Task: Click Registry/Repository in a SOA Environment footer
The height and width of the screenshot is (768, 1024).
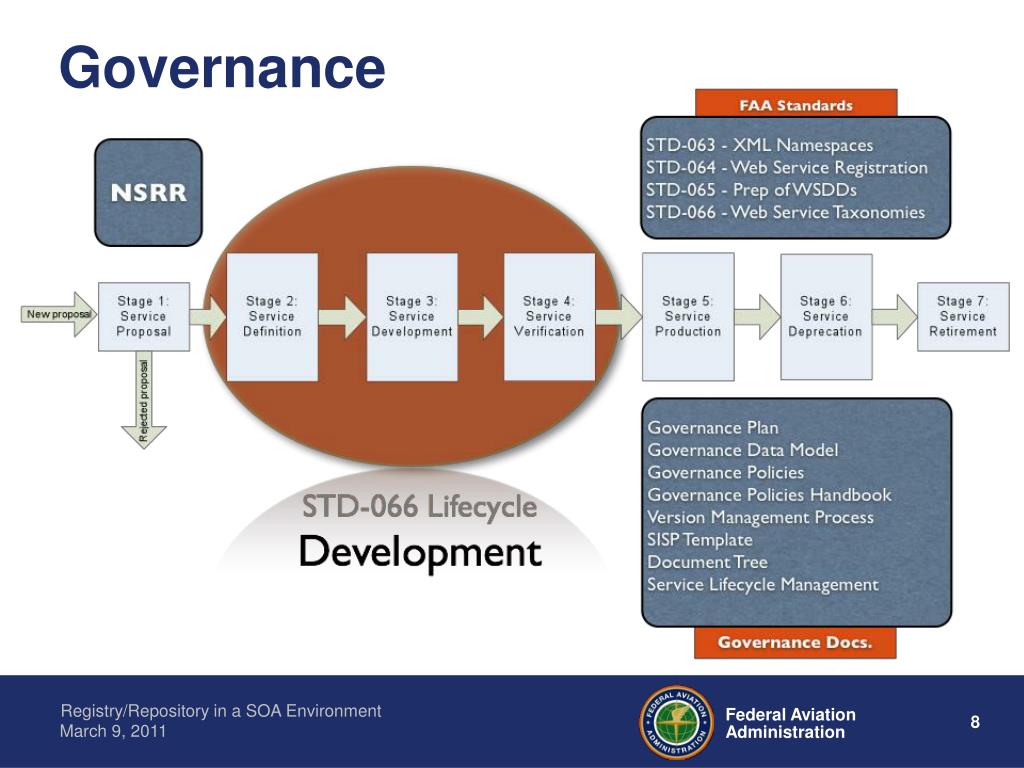Action: coord(221,711)
